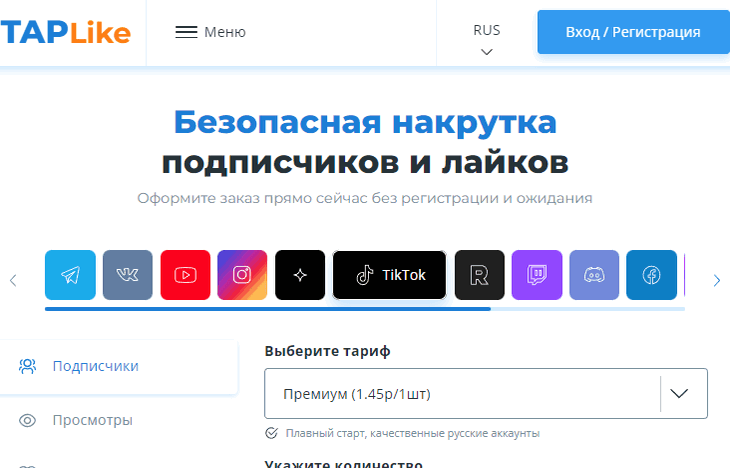Show next social networks with right arrow
The height and width of the screenshot is (468, 730).
(717, 280)
